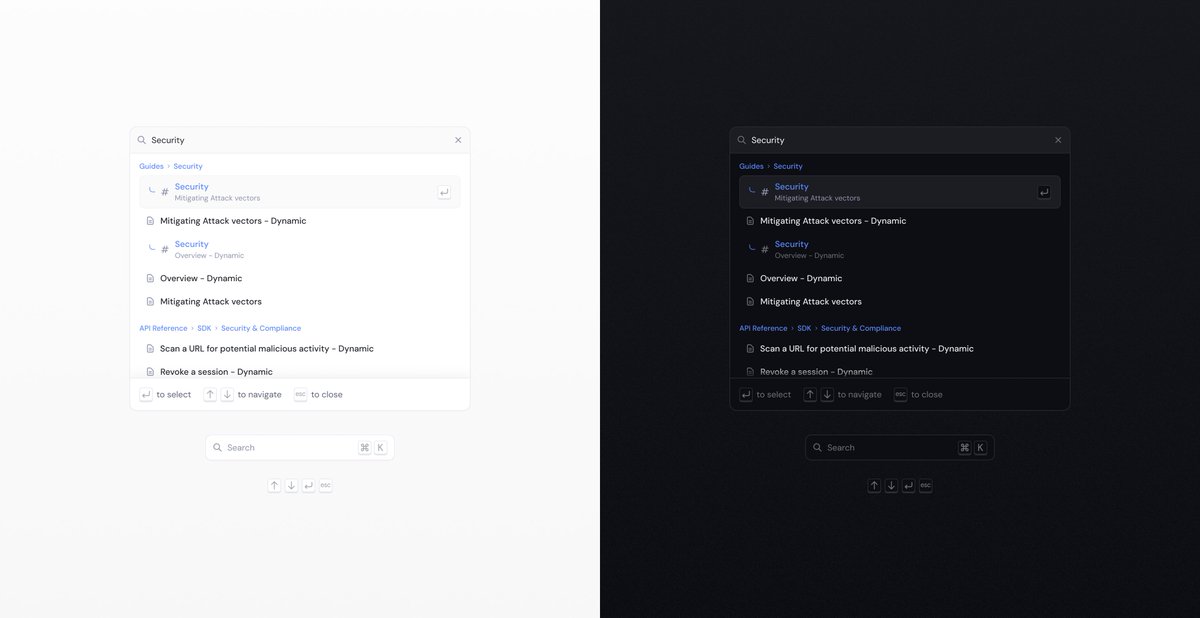Clear the Security query in the light dialog
The width and height of the screenshot is (1200, 618).
(458, 140)
